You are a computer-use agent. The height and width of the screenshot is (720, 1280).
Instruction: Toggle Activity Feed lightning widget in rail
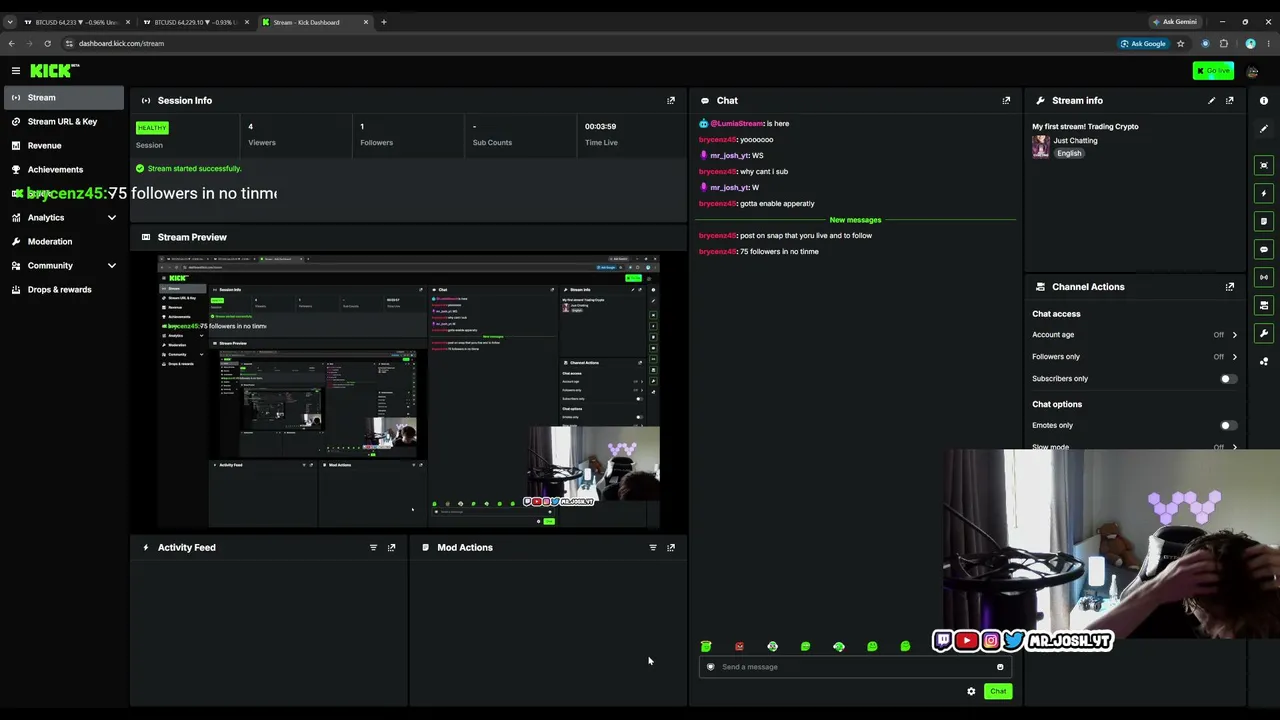click(1264, 193)
